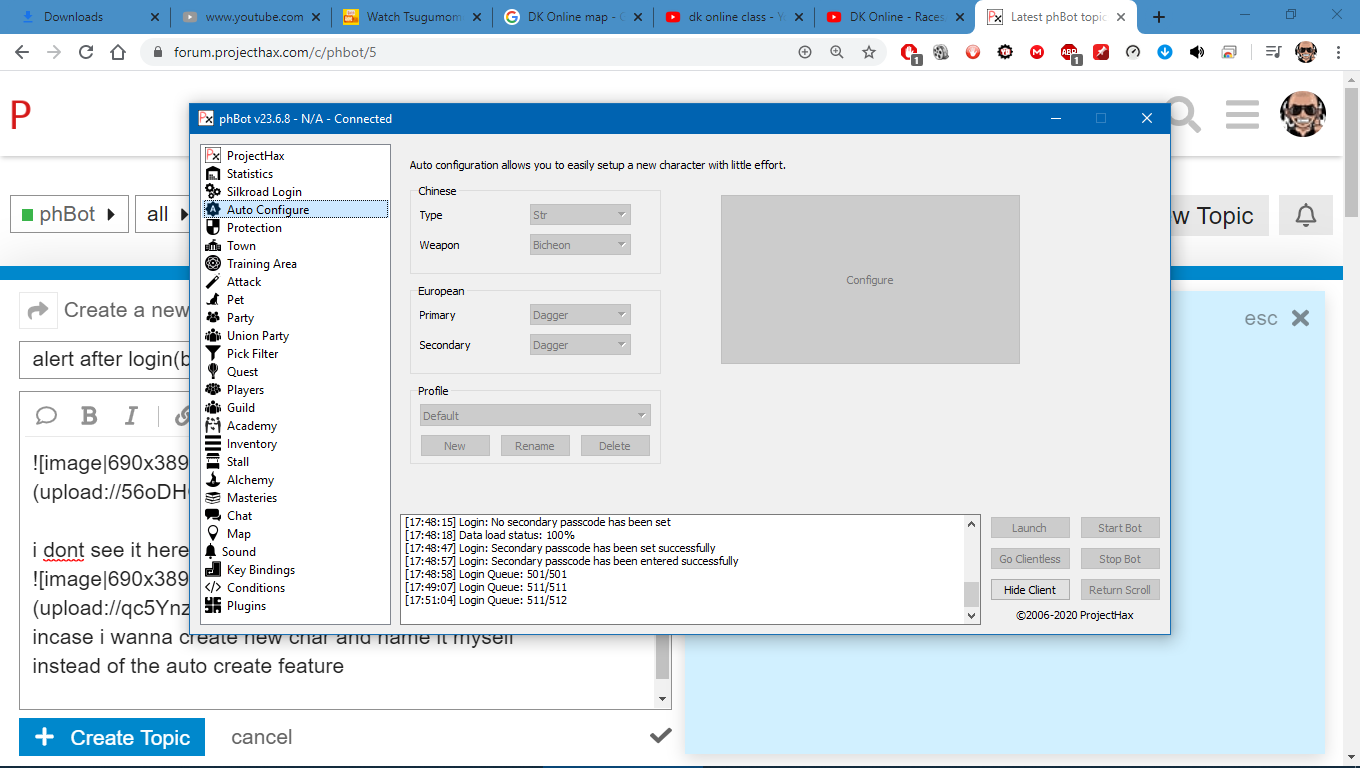Open the Chinese Weapon Bicheon dropdown

[580, 245]
